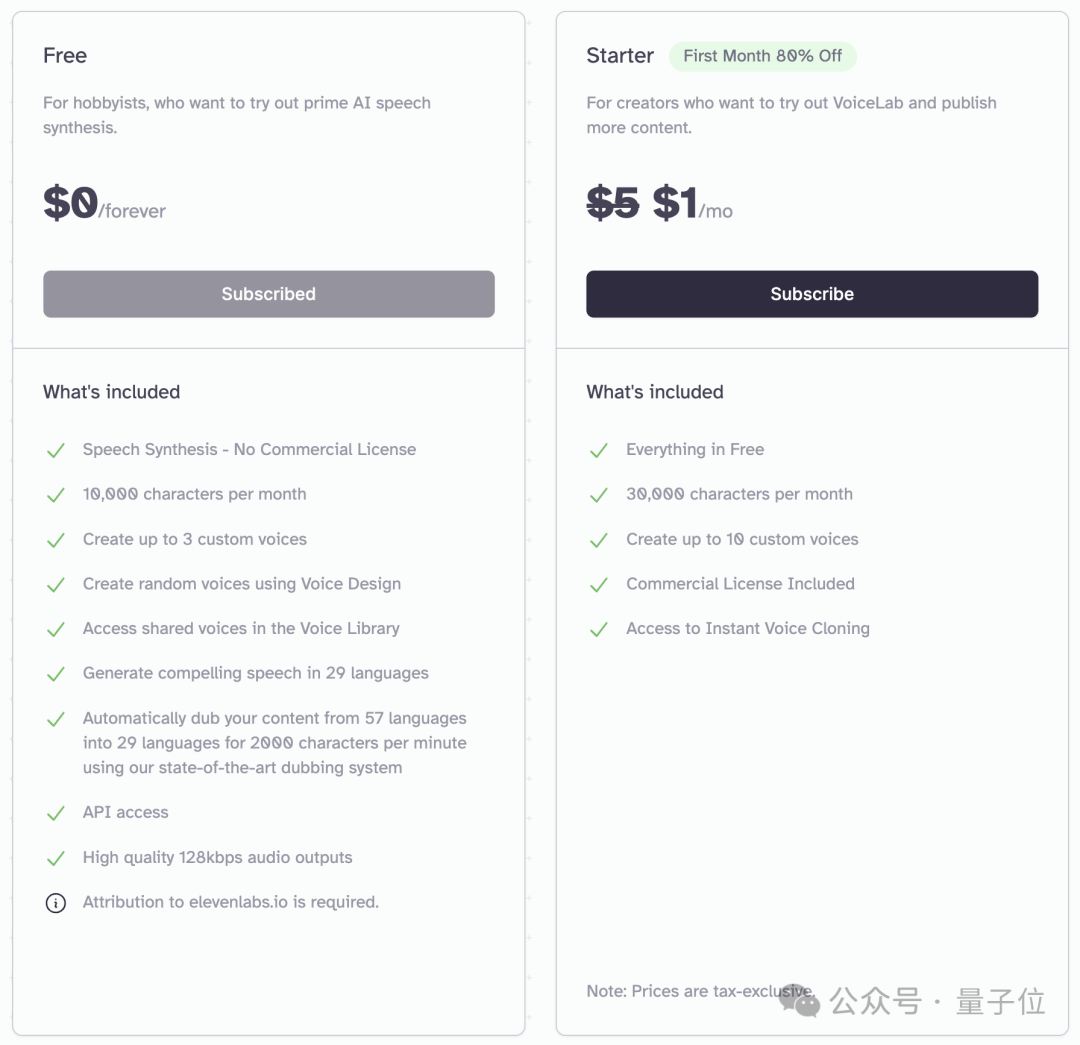Viewport: 1080px width, 1045px height.
Task: Click checkmark next to Everything in Free
Action: coord(599,451)
